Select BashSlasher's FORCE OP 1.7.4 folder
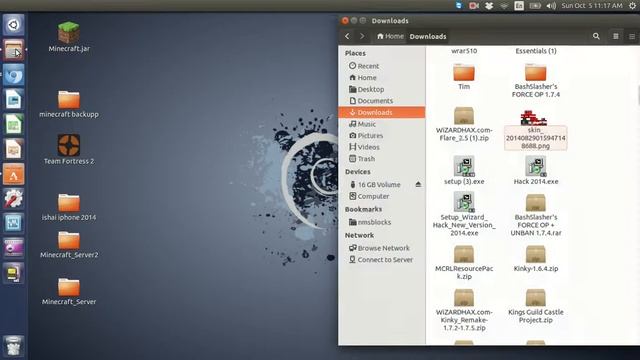The height and width of the screenshot is (360, 640). [x=536, y=80]
